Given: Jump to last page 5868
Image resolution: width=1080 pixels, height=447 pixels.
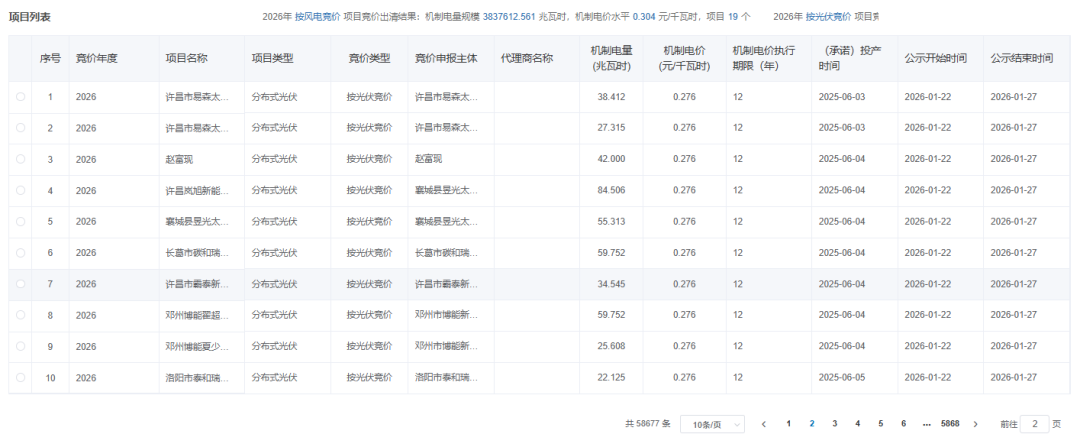Looking at the screenshot, I should click(950, 424).
